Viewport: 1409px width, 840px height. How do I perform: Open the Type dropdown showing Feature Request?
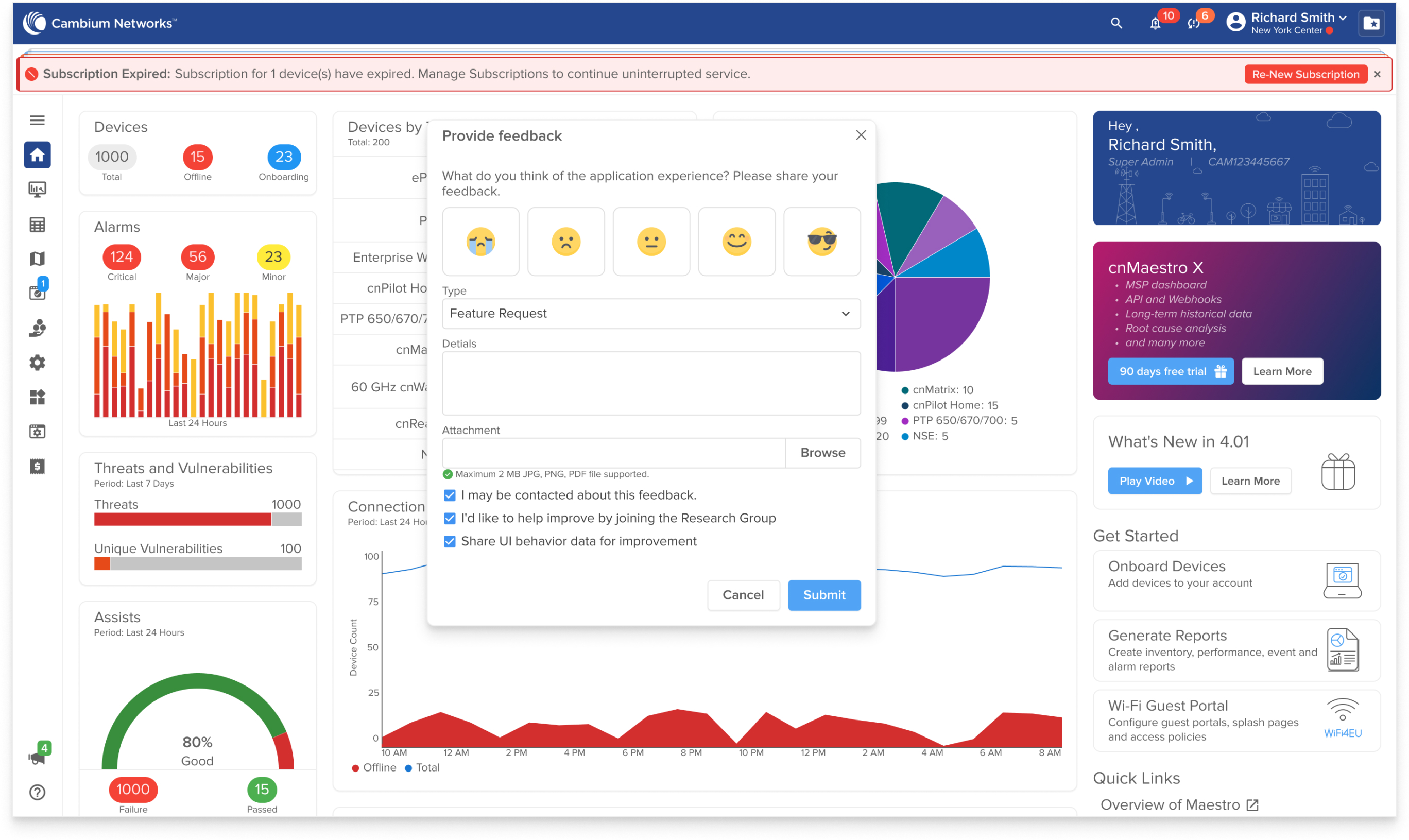(x=651, y=314)
